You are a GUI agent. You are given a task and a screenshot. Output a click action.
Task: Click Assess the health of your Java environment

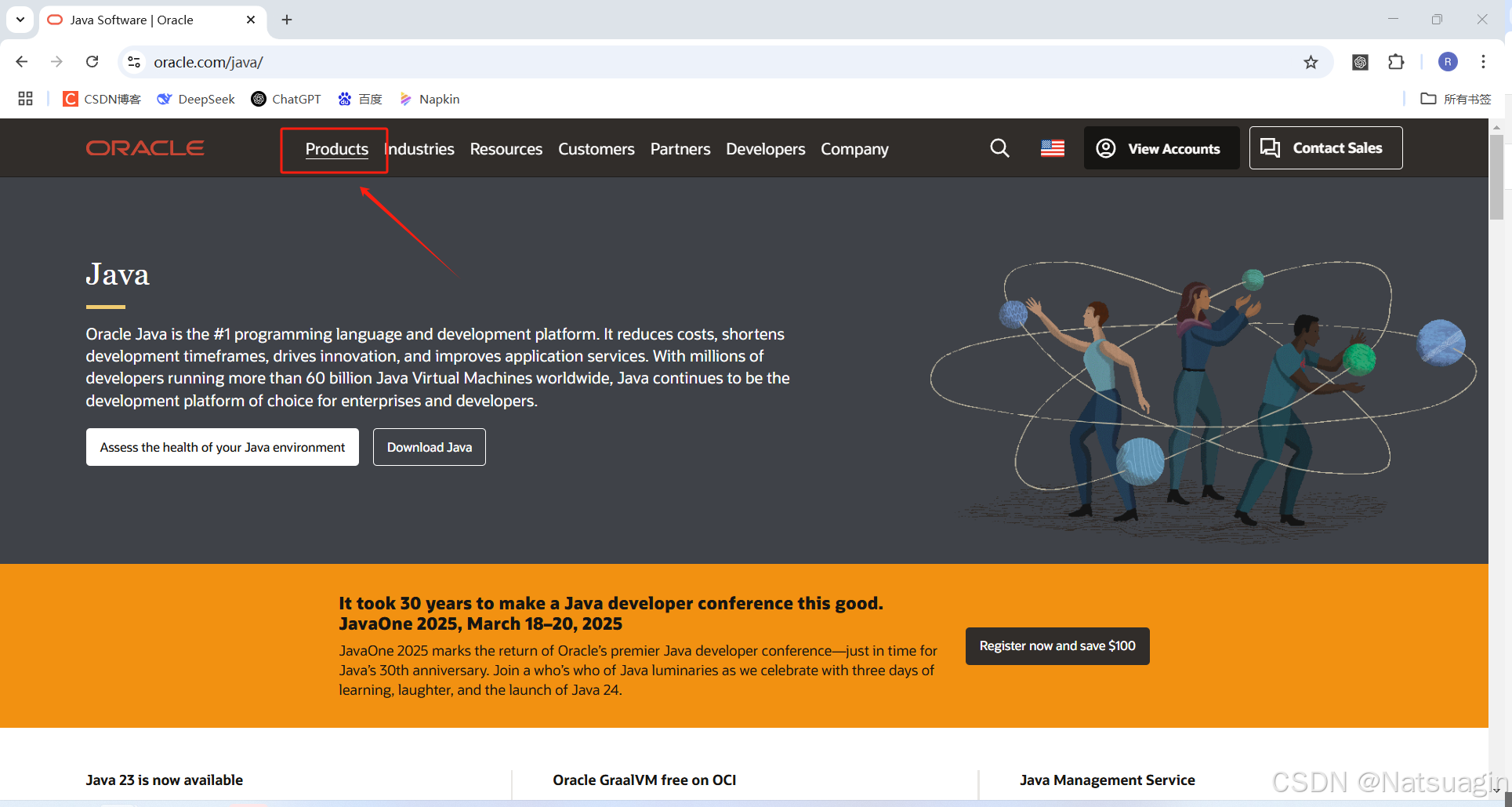[x=223, y=447]
